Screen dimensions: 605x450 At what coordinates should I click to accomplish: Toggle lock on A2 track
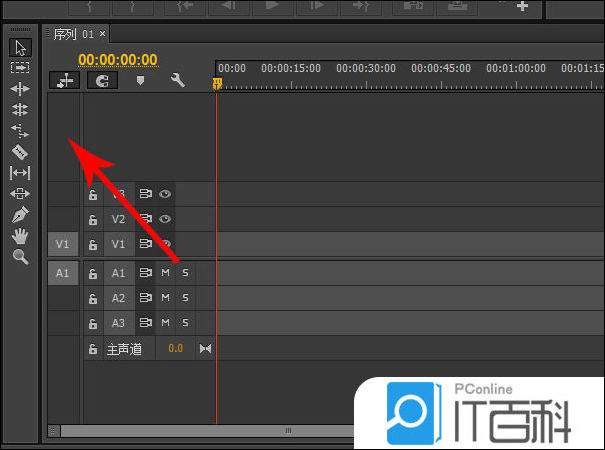coord(93,298)
